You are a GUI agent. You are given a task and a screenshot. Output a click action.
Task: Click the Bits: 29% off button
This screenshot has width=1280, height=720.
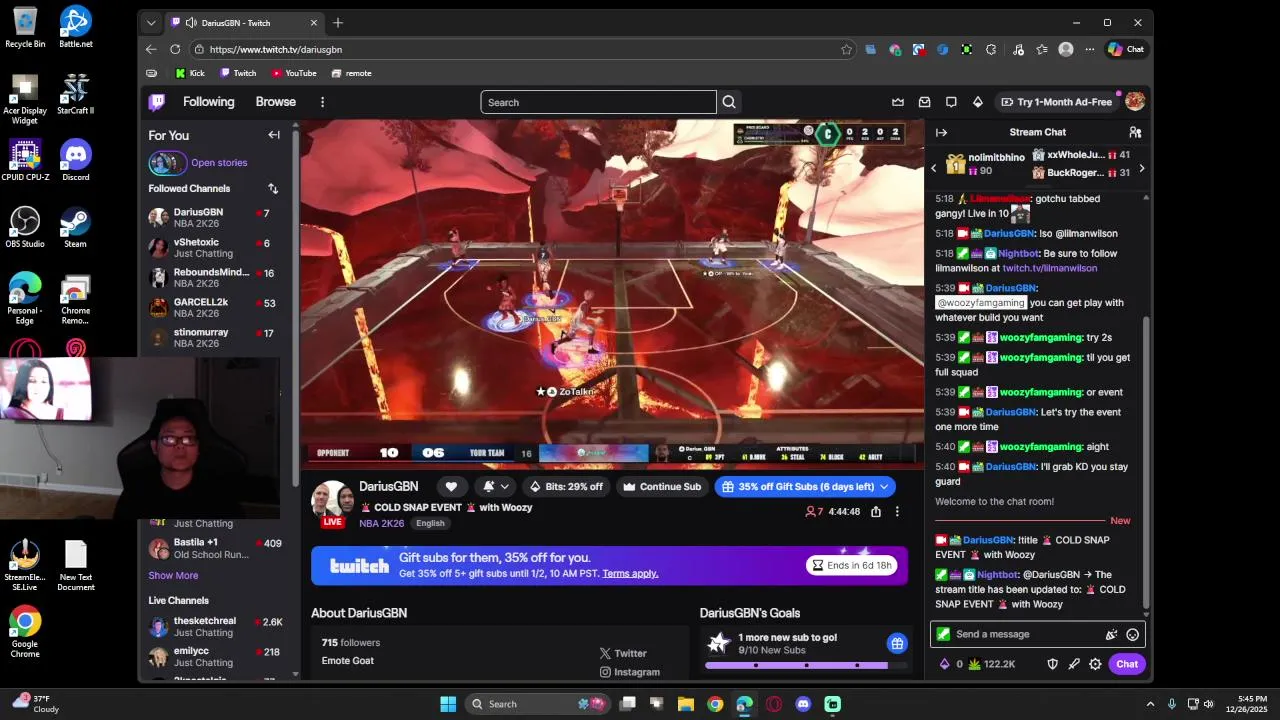pos(566,486)
